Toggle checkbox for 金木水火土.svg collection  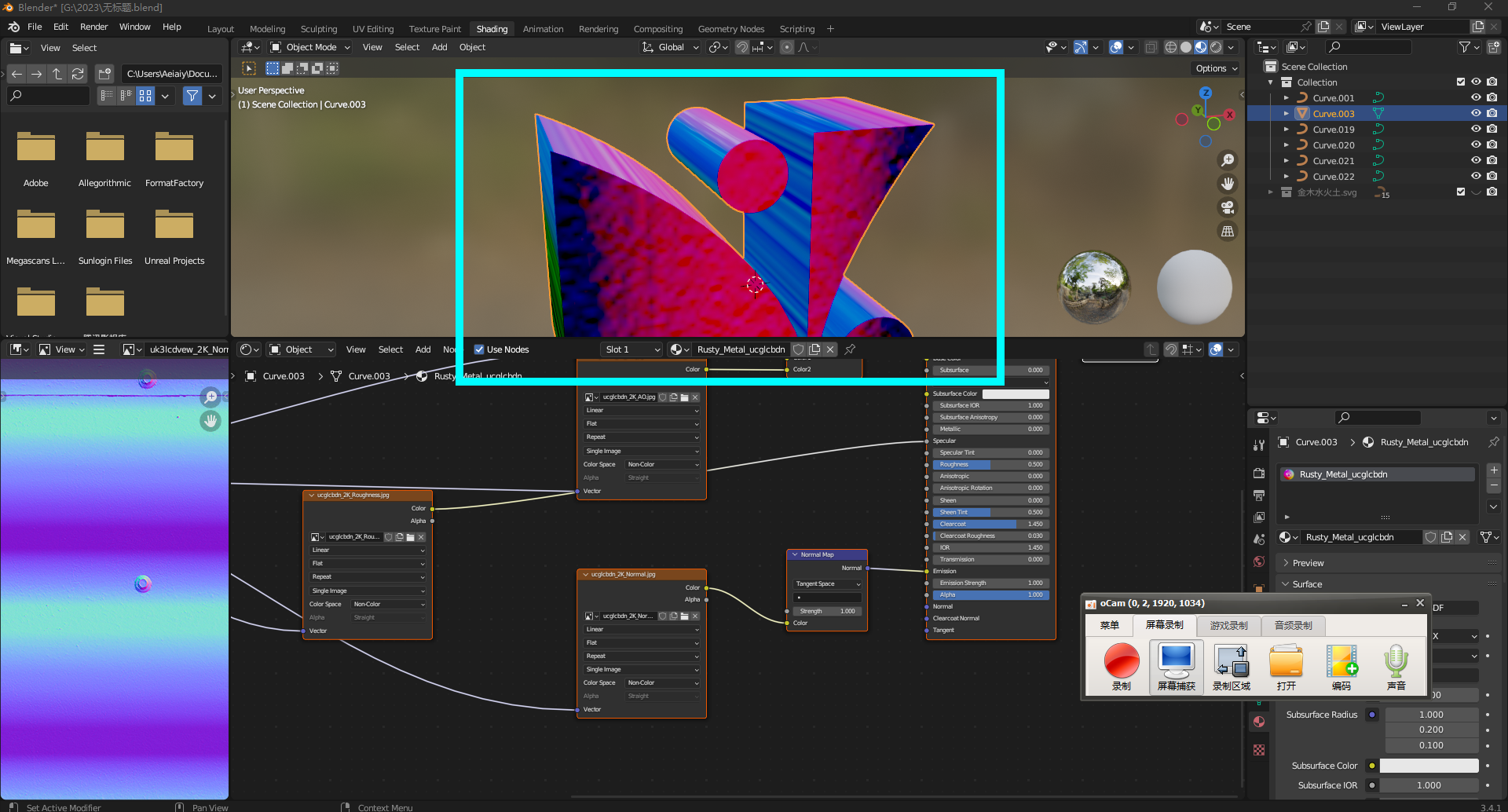pyautogui.click(x=1461, y=192)
